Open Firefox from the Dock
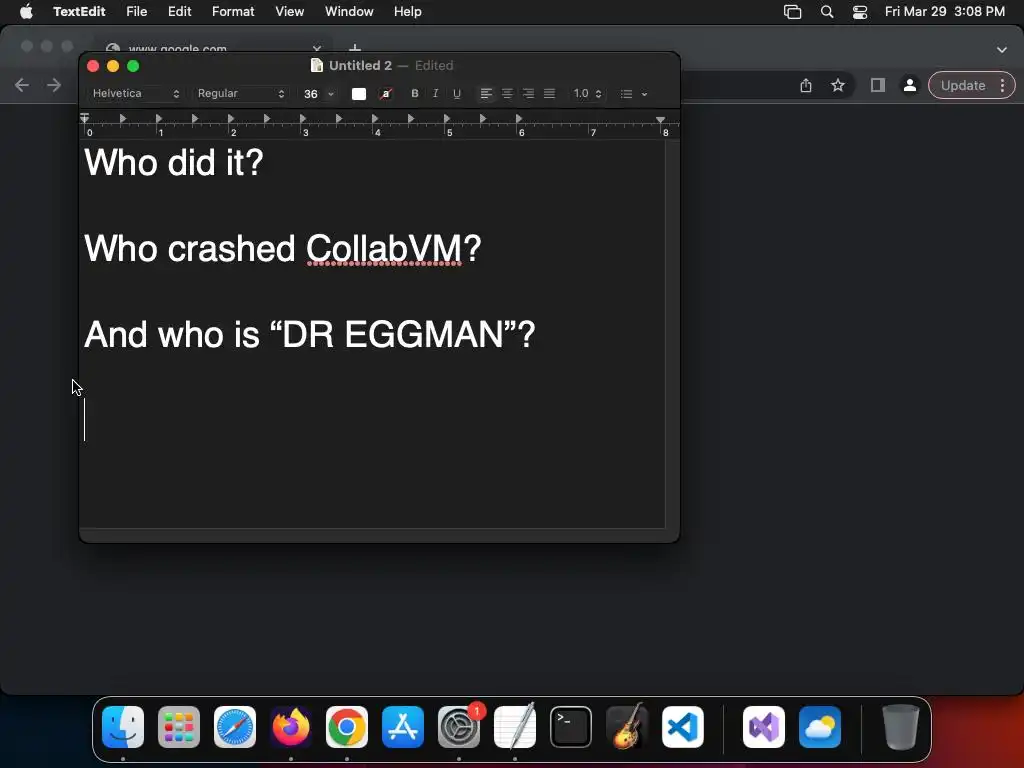 click(x=291, y=727)
